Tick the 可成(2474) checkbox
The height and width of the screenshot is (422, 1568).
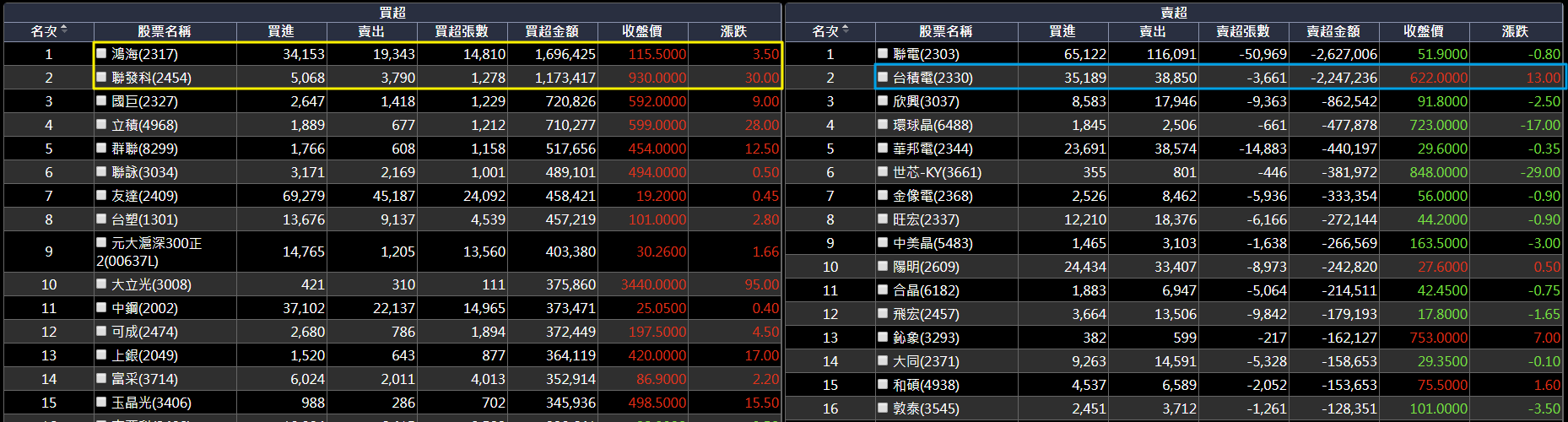101,331
